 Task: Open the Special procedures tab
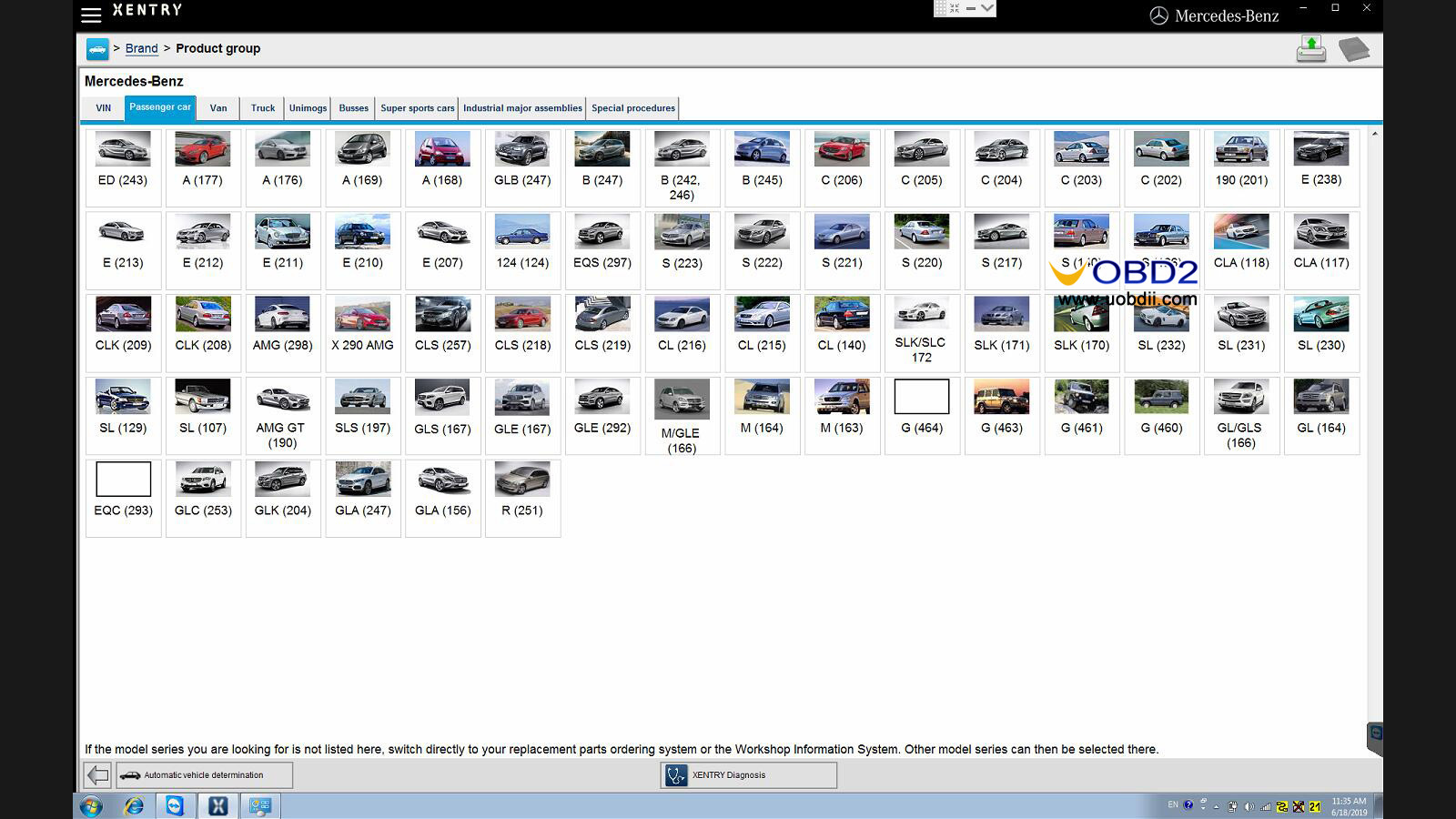click(x=632, y=108)
